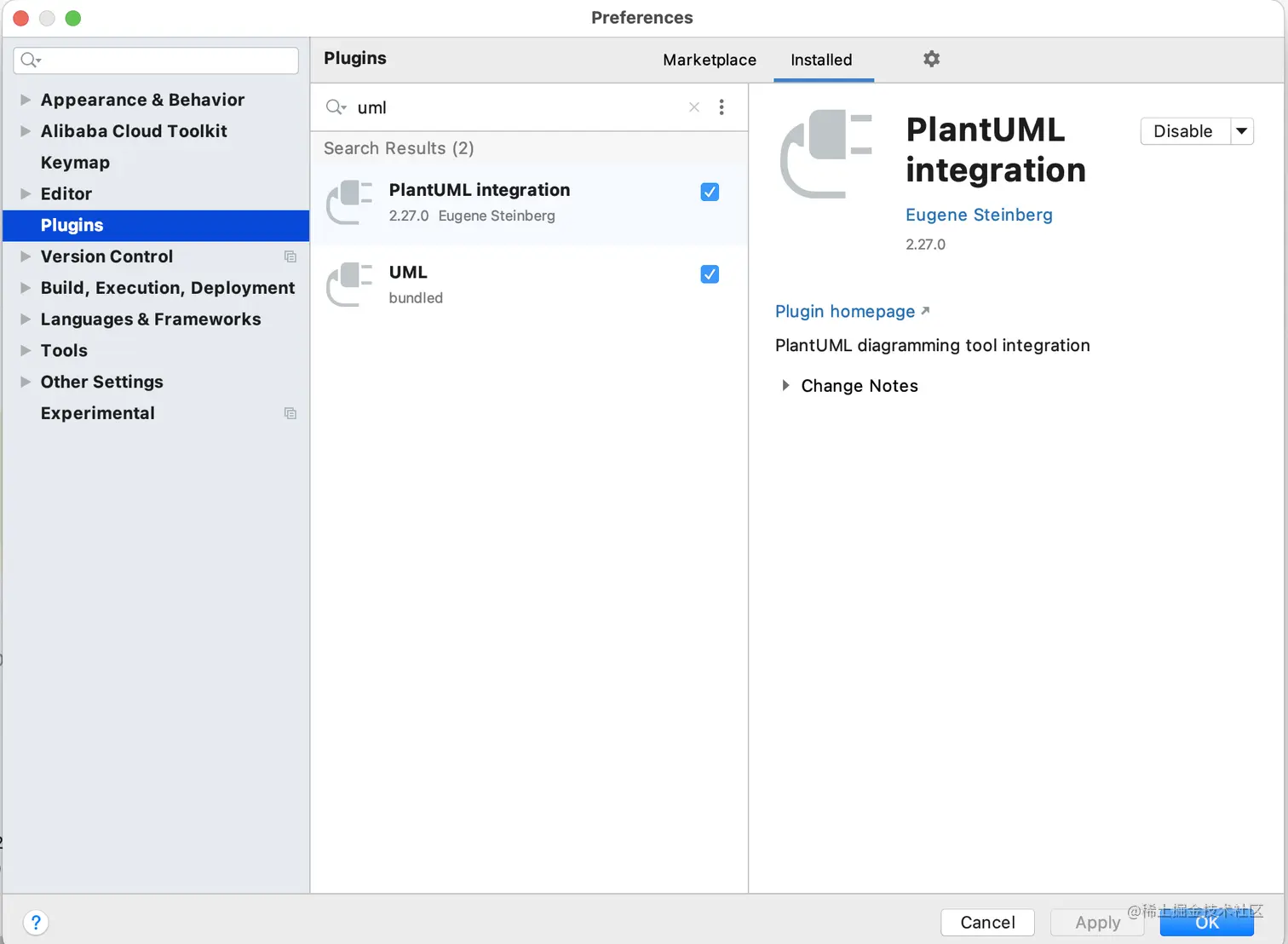Image resolution: width=1288 pixels, height=944 pixels.
Task: Click the Version Control project-level copy icon
Action: point(290,256)
